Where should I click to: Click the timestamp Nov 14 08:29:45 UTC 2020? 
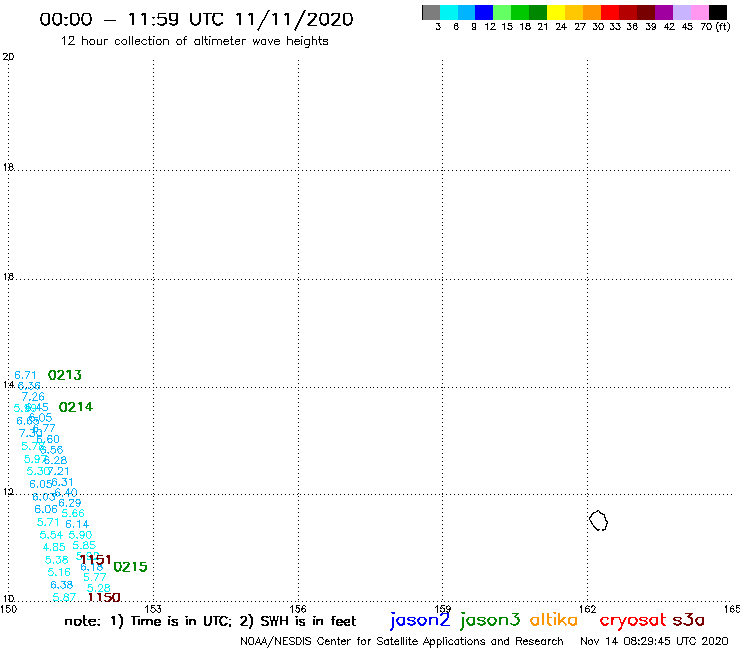(654, 641)
